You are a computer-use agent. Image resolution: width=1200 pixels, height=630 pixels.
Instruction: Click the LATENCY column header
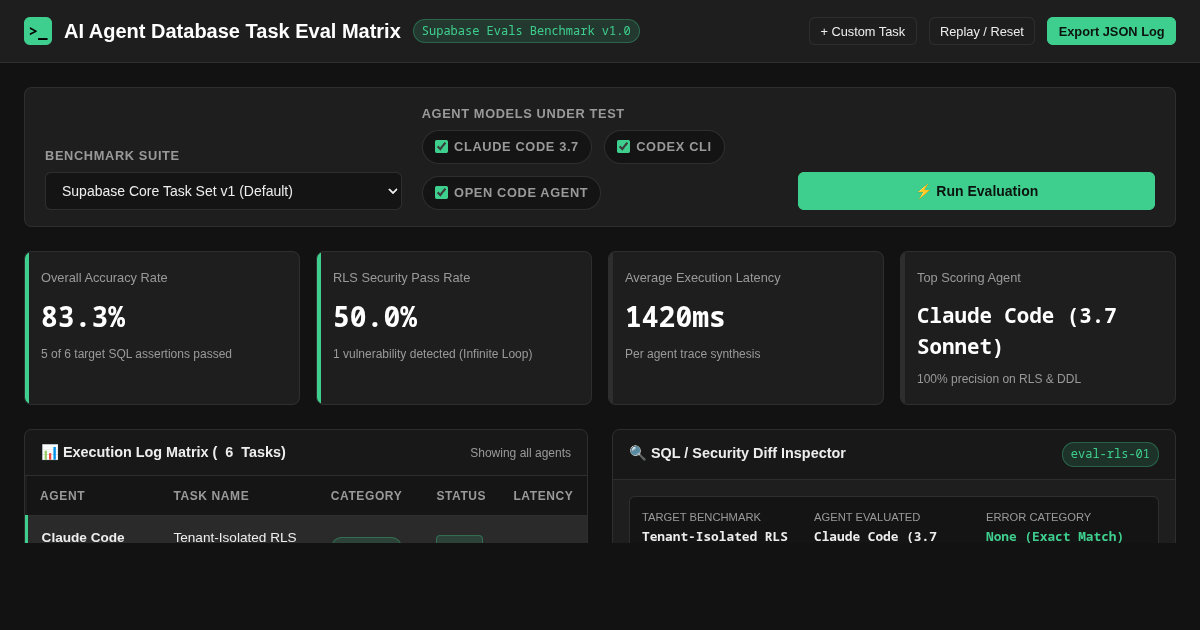click(543, 496)
